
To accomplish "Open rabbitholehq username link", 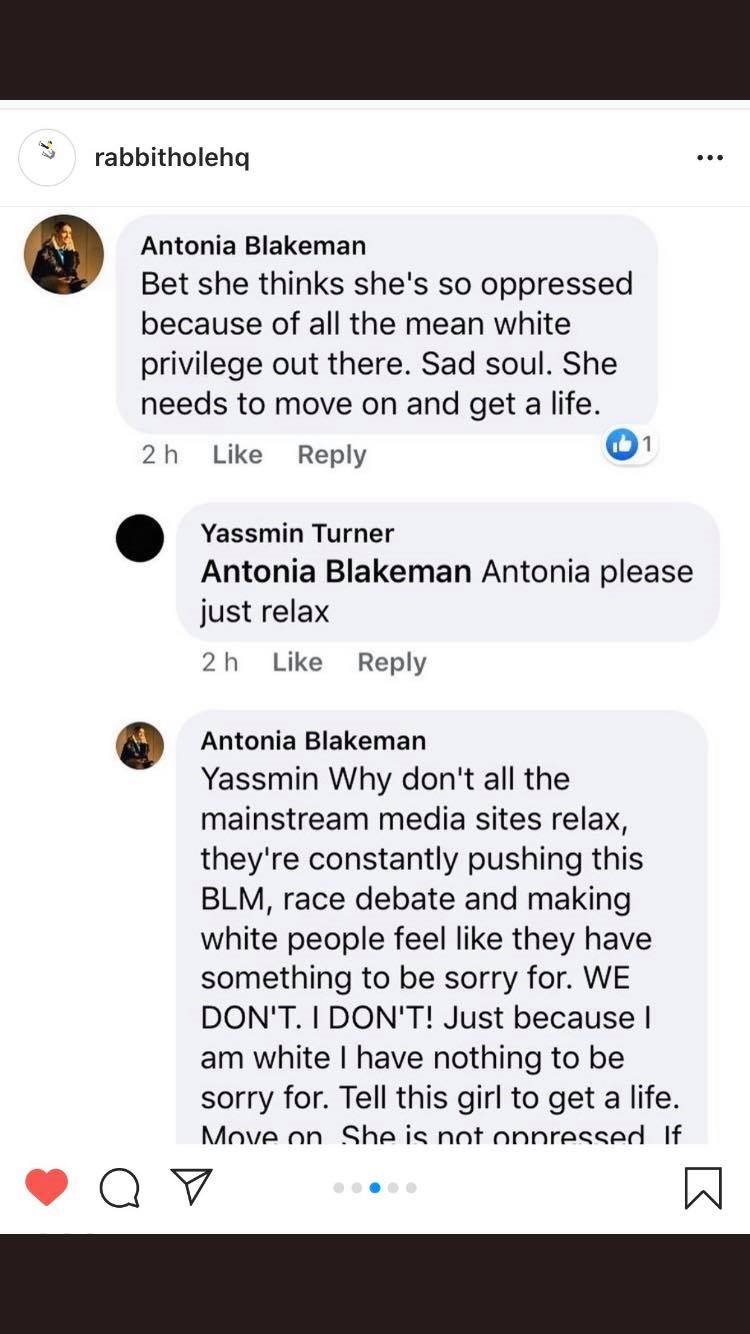I will coord(172,157).
